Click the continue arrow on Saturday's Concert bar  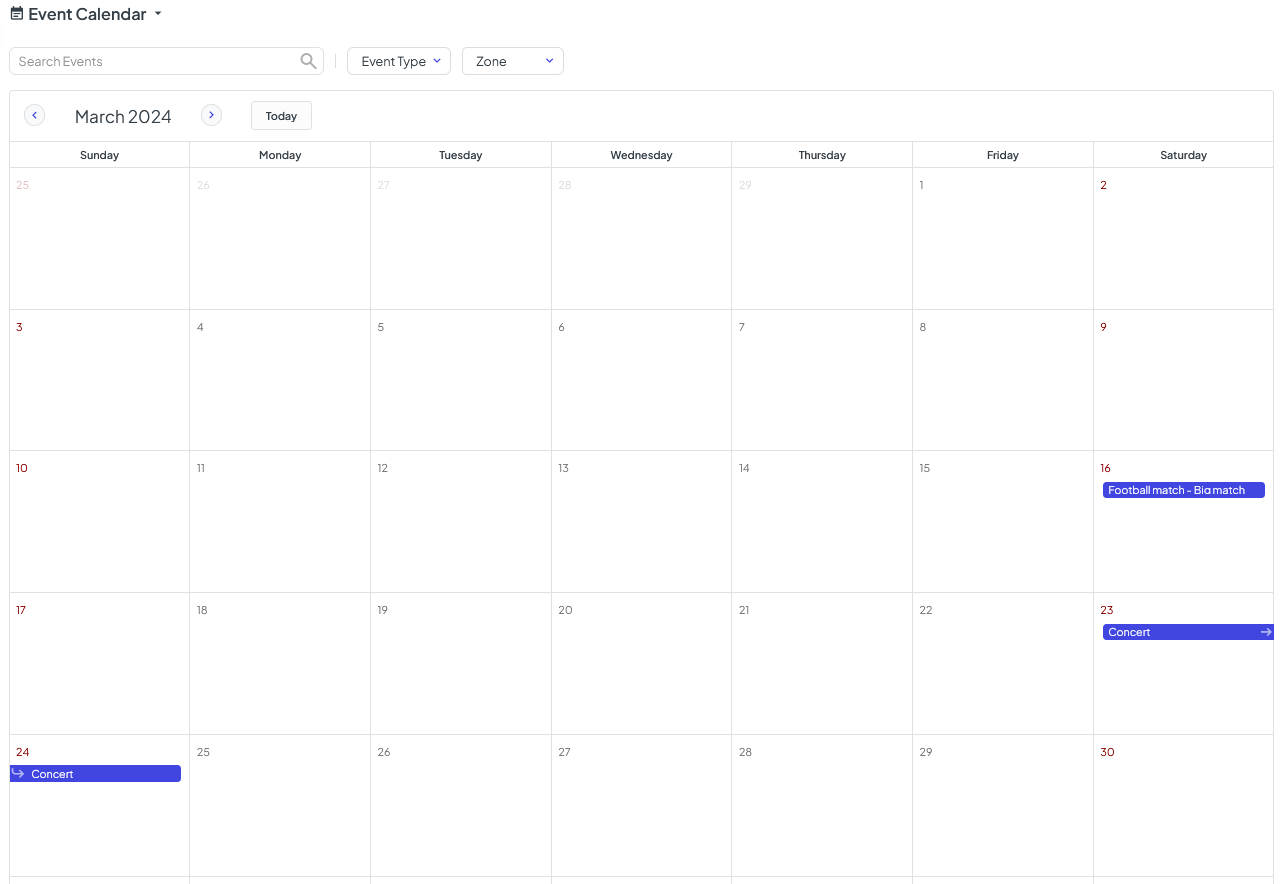click(1266, 632)
